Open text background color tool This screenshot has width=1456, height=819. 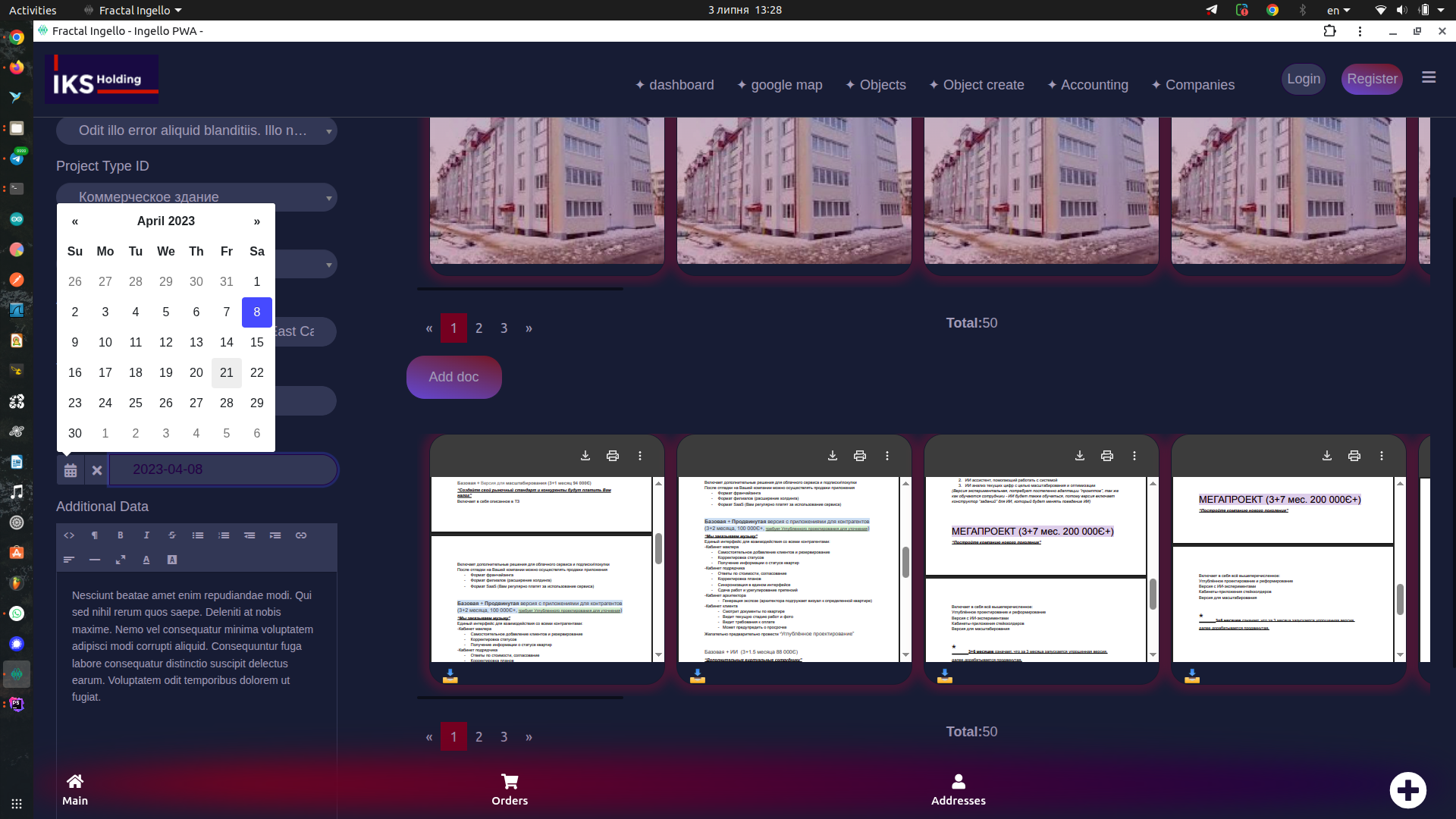[x=172, y=560]
